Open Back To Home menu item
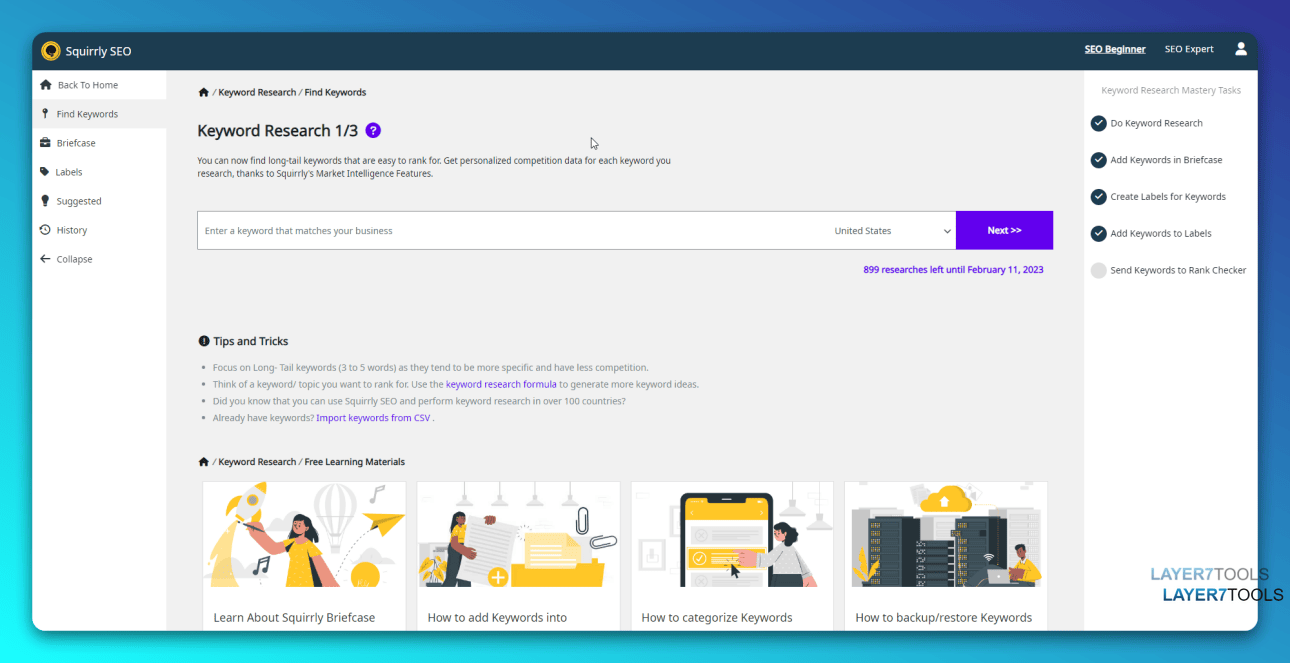This screenshot has width=1290, height=663. [99, 85]
